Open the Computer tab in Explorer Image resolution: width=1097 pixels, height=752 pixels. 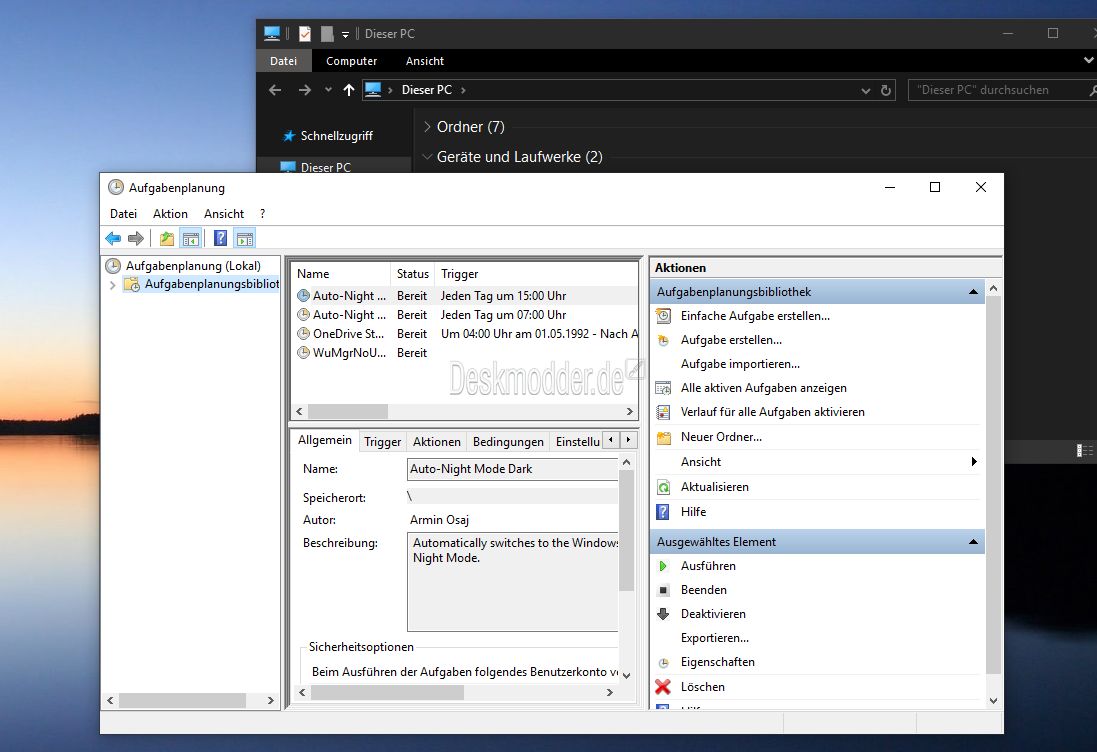coord(351,61)
